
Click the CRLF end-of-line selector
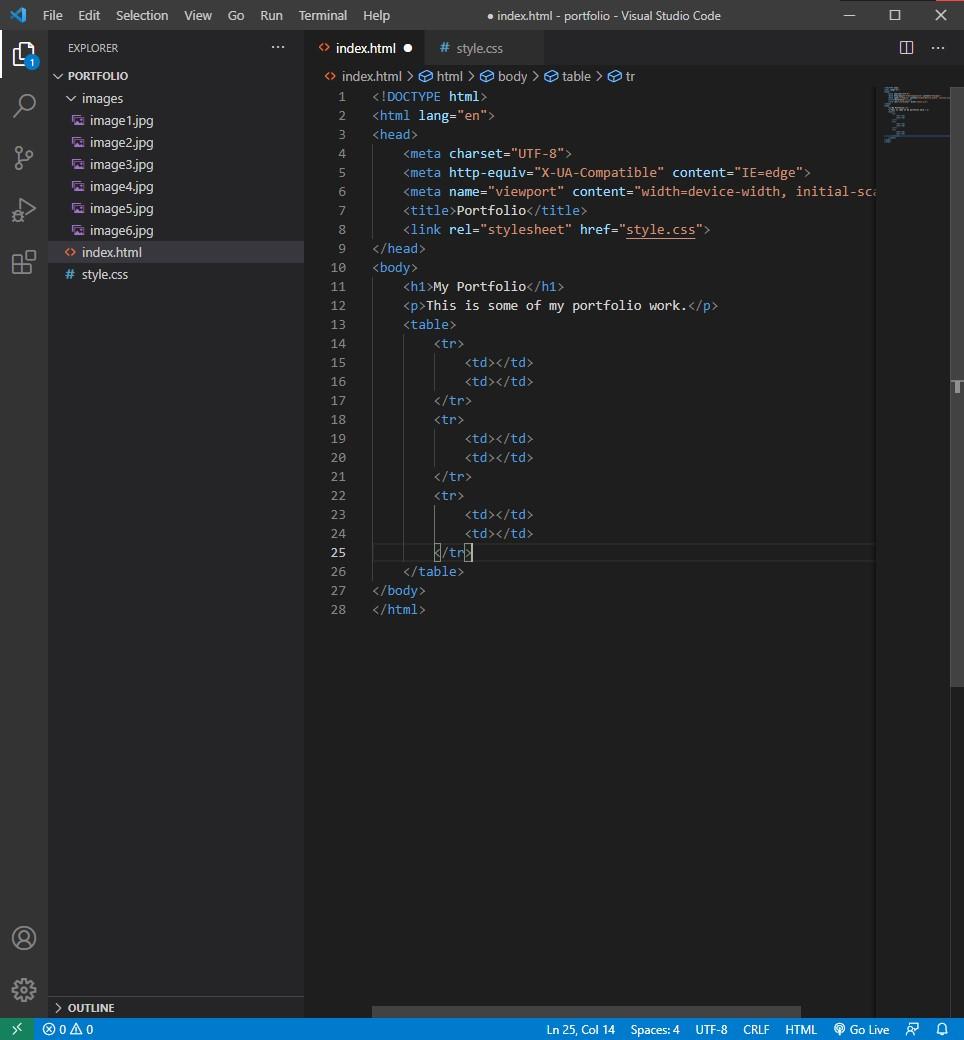pyautogui.click(x=756, y=1029)
